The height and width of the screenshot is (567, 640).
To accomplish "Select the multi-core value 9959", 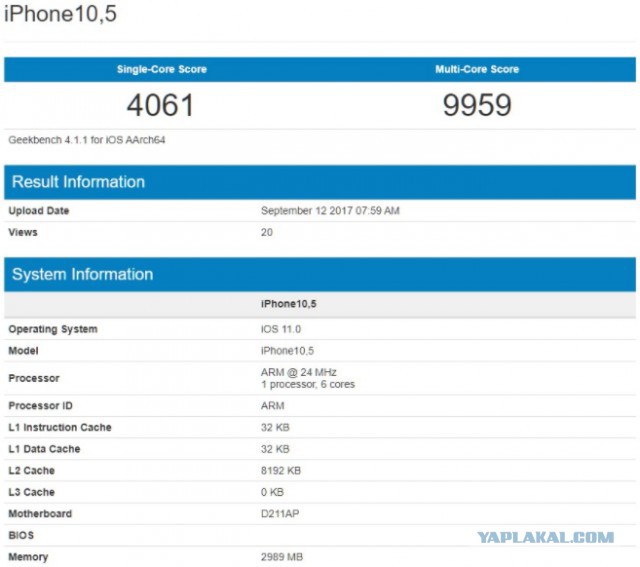I will (x=477, y=105).
